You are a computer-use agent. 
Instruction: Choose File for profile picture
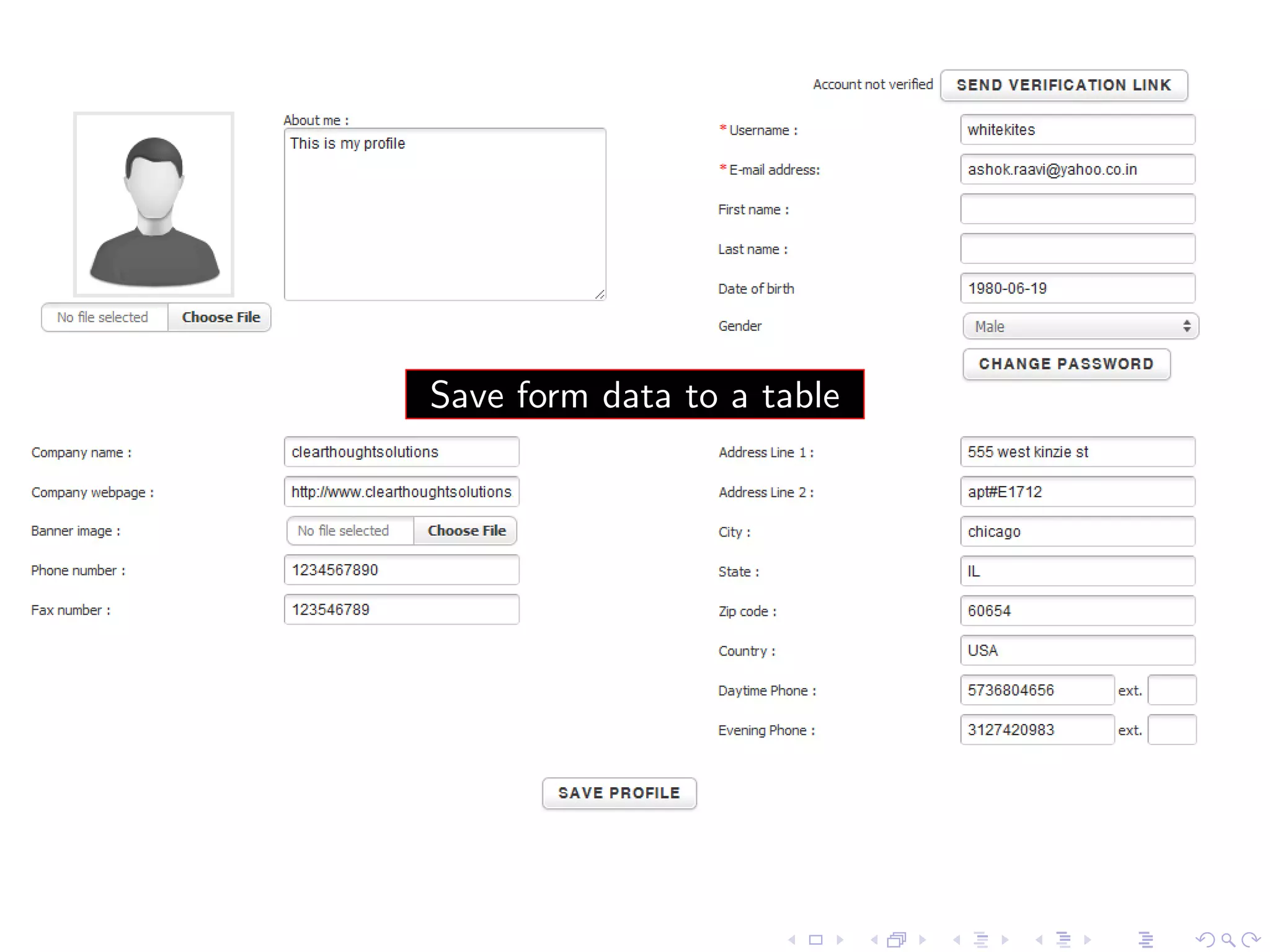[x=220, y=317]
